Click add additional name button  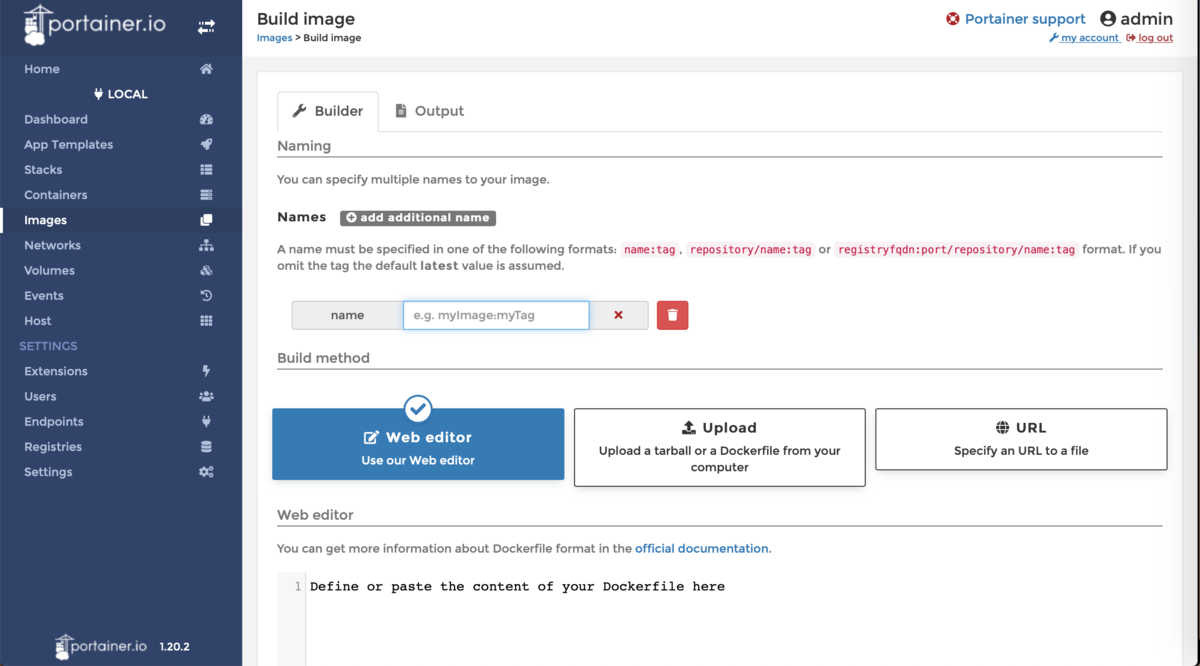point(418,217)
